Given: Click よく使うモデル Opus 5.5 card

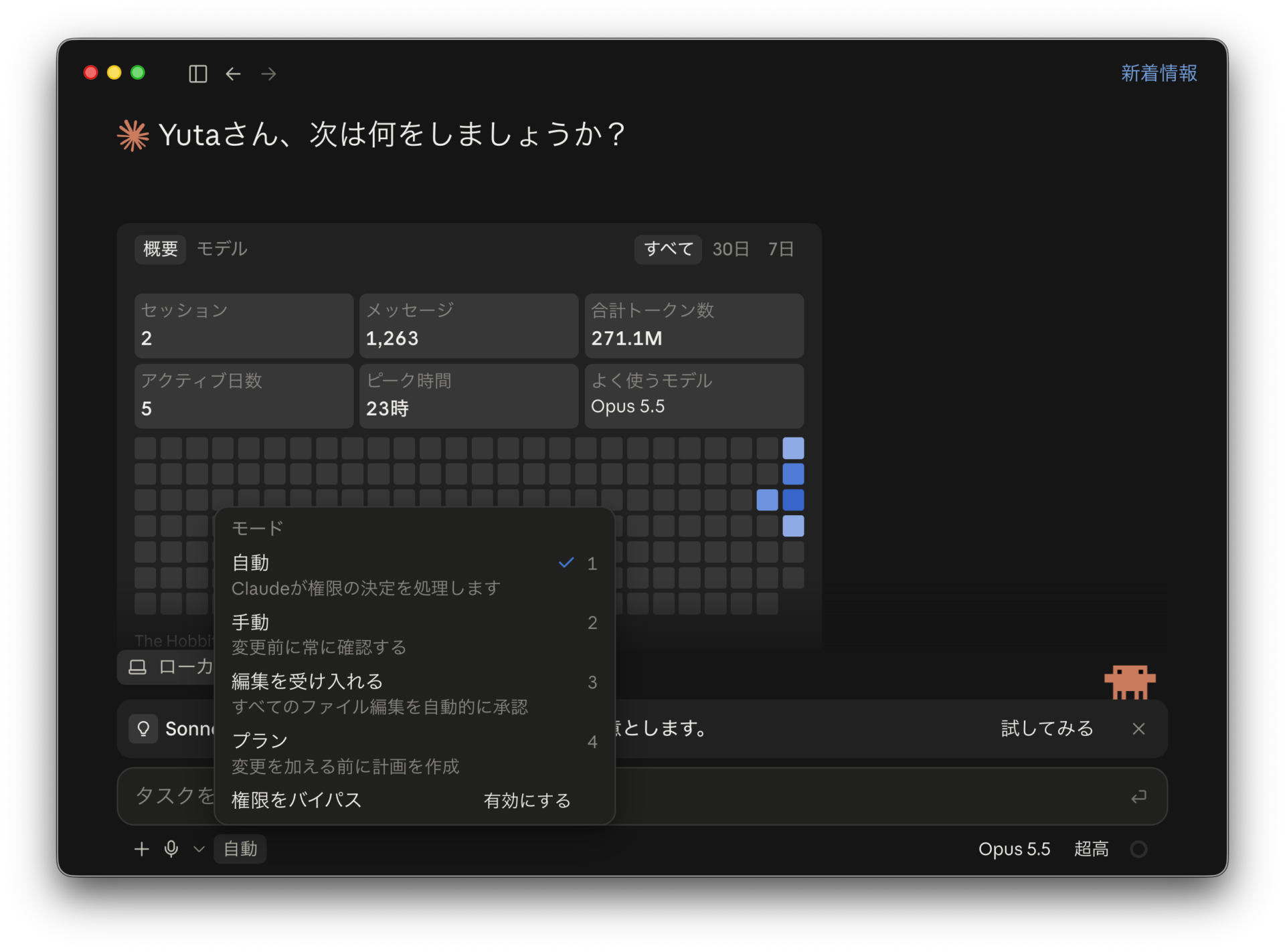Looking at the screenshot, I should (x=694, y=395).
